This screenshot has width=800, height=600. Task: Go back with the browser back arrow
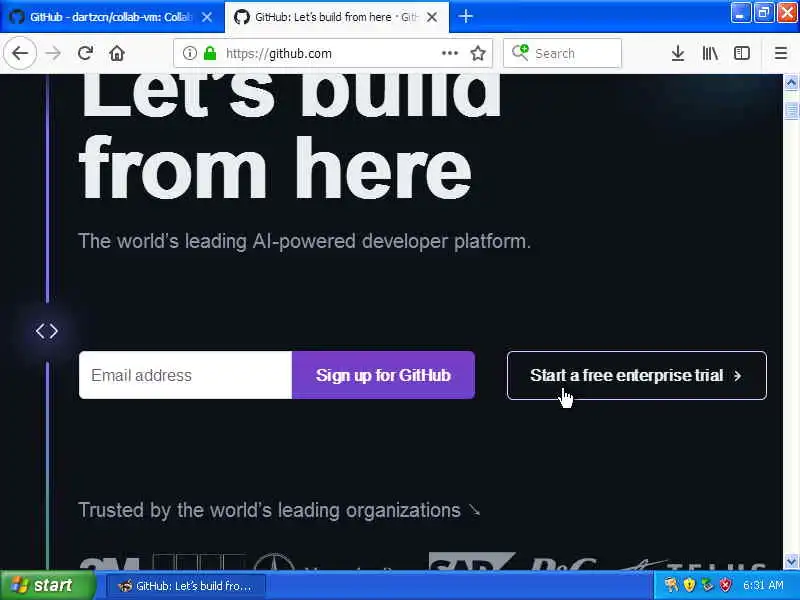click(x=20, y=53)
